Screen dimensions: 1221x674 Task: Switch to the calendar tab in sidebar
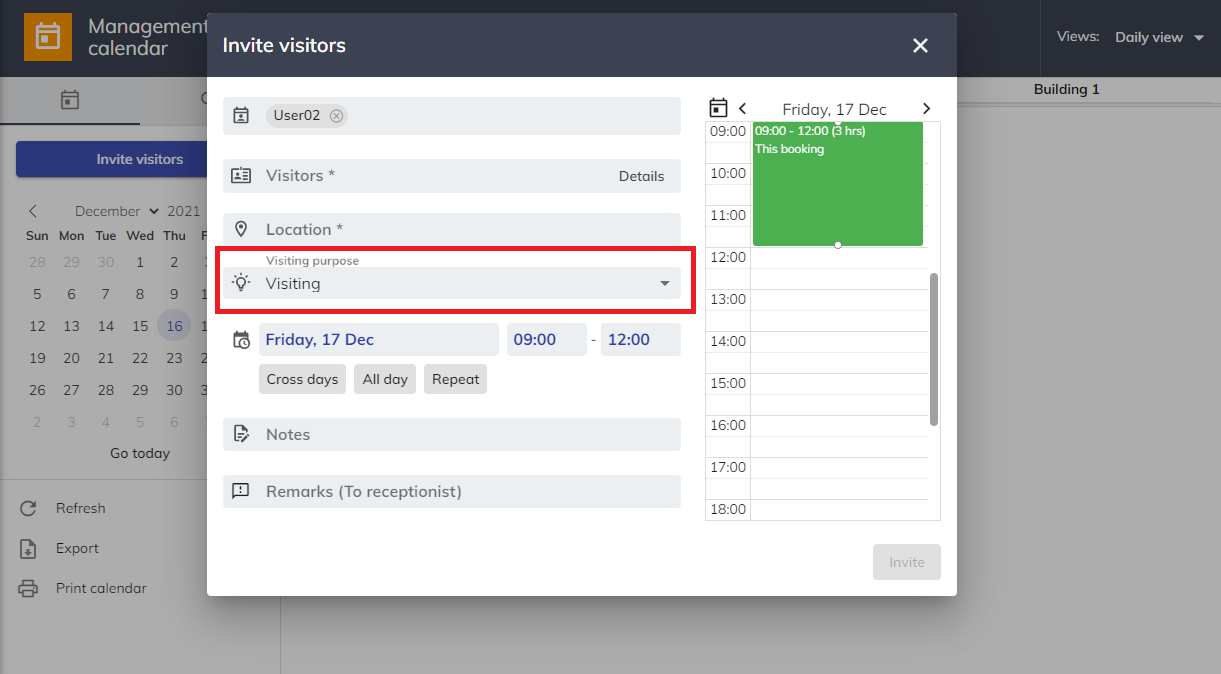point(69,100)
